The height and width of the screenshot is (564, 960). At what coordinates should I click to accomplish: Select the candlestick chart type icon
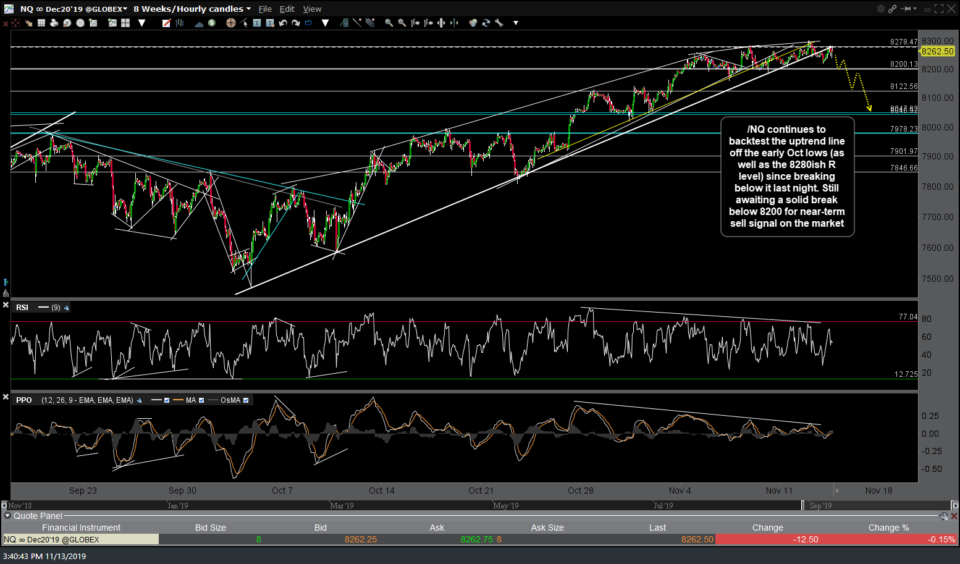[179, 23]
